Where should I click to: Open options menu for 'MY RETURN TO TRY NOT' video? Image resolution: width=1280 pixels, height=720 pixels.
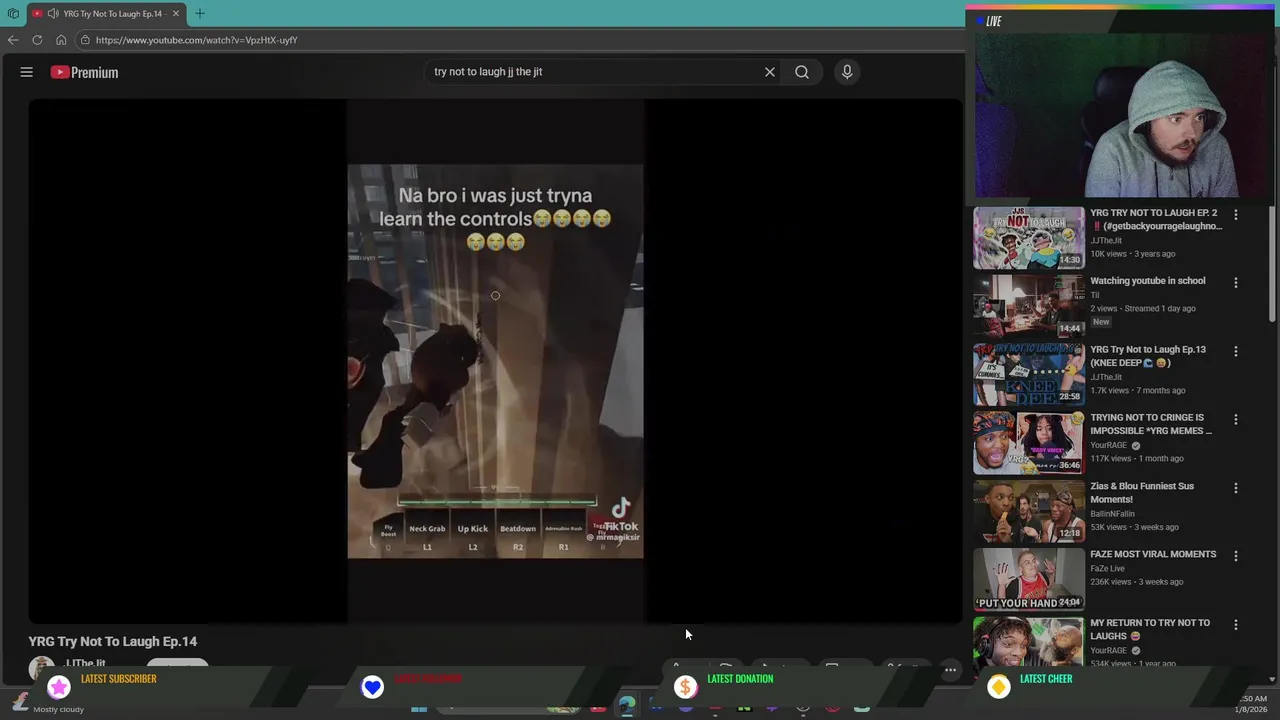tap(1236, 625)
